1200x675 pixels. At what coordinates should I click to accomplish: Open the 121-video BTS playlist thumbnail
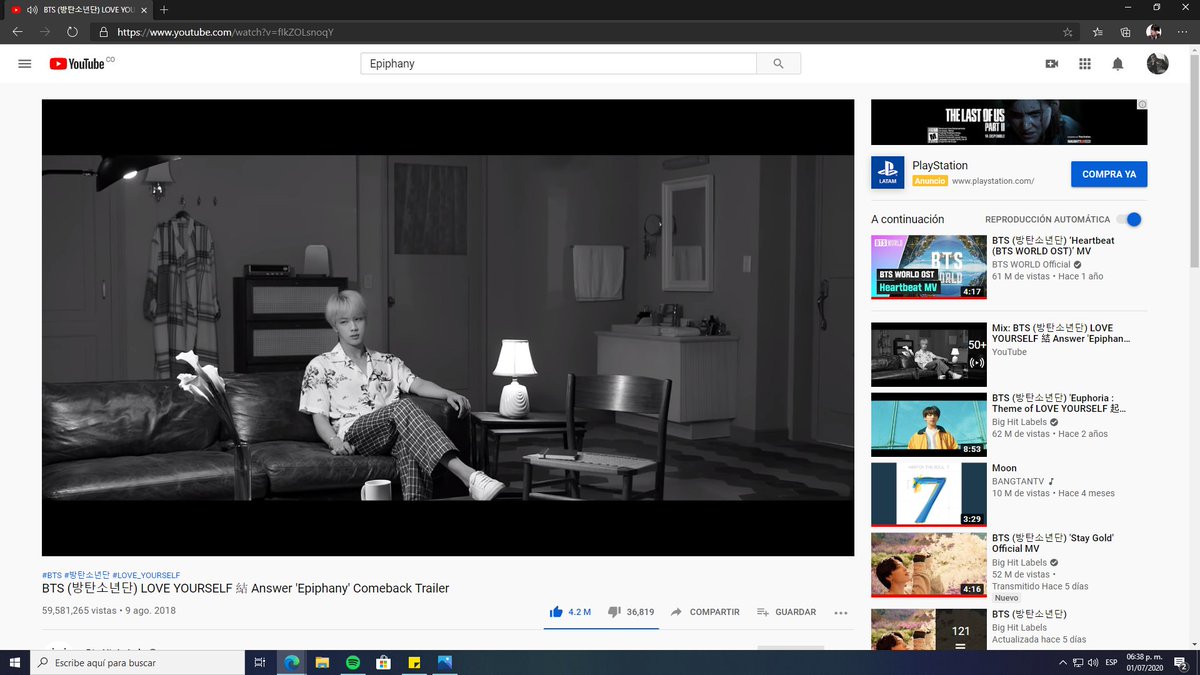[929, 629]
